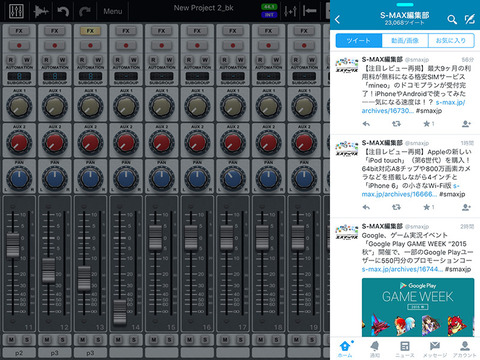Open the ホーム tab in Twitter
The width and height of the screenshot is (480, 360).
coord(345,349)
